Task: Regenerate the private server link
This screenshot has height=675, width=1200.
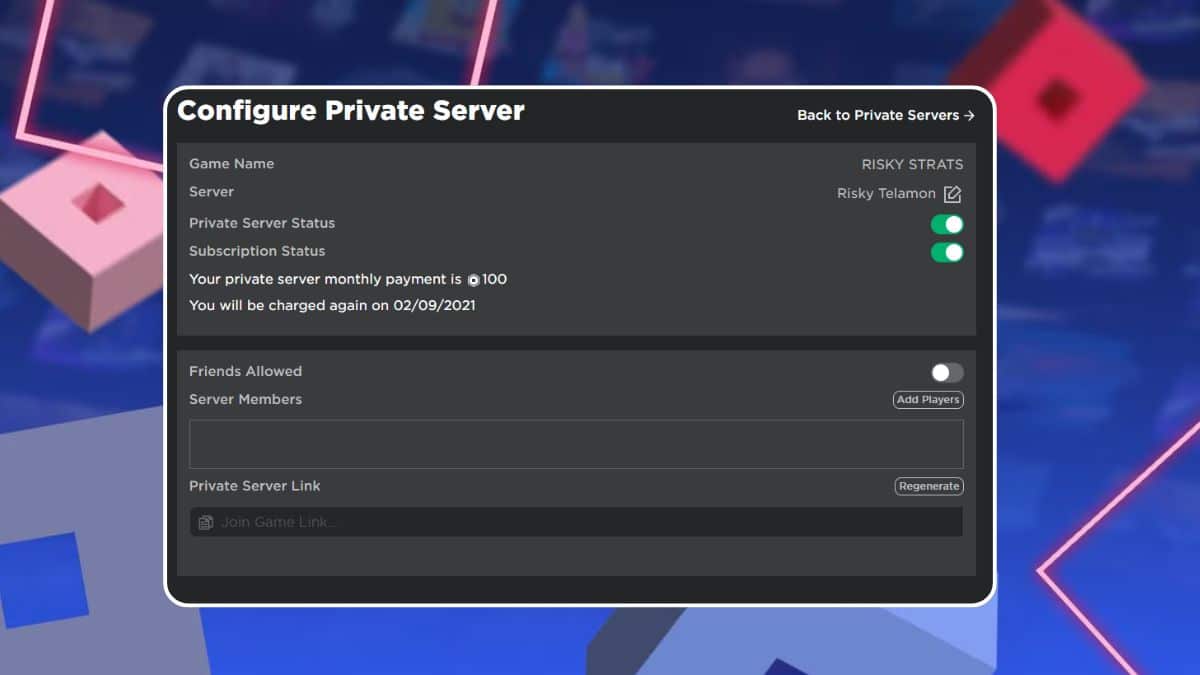Action: click(x=929, y=486)
